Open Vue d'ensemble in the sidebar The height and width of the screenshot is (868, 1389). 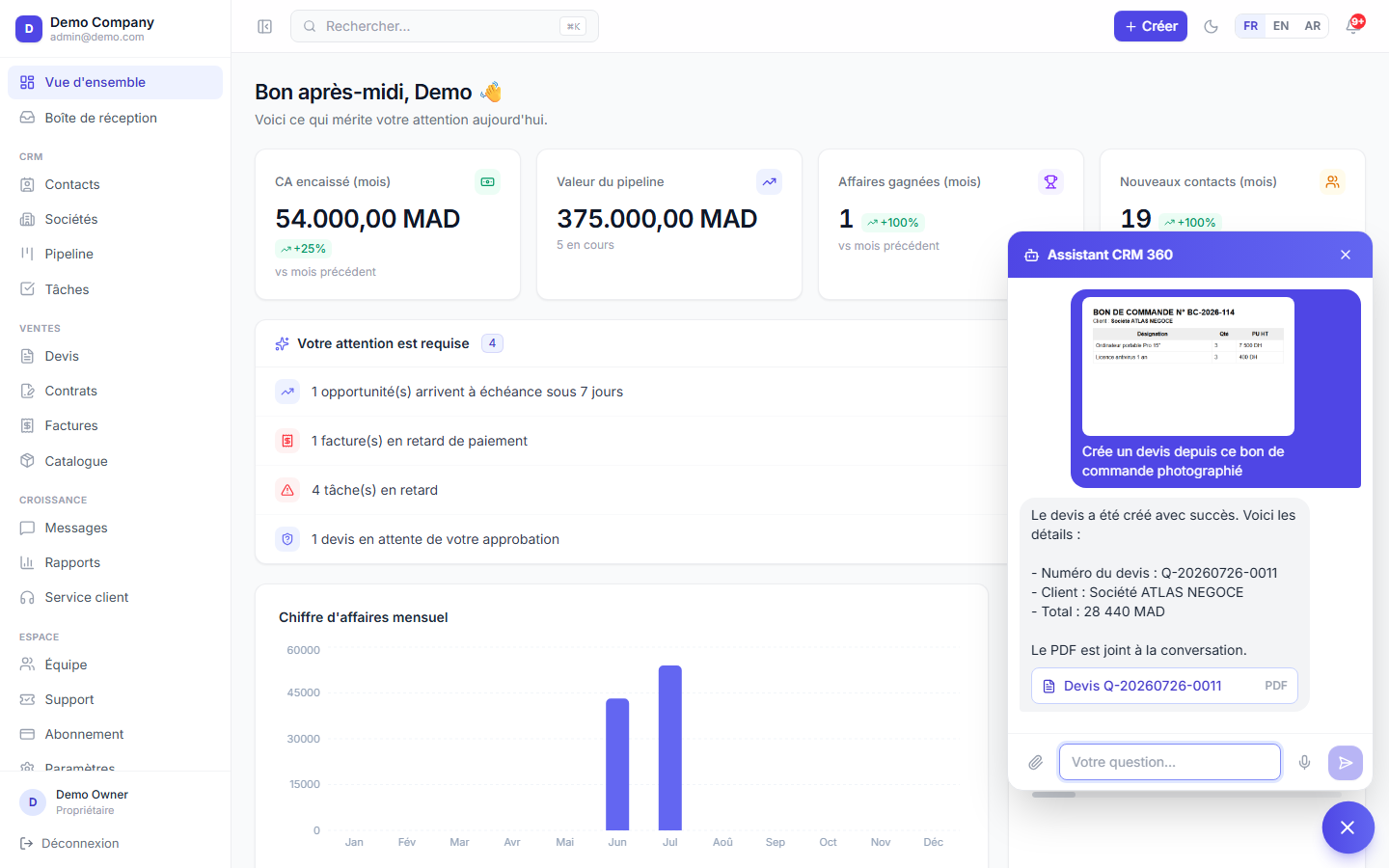click(115, 82)
